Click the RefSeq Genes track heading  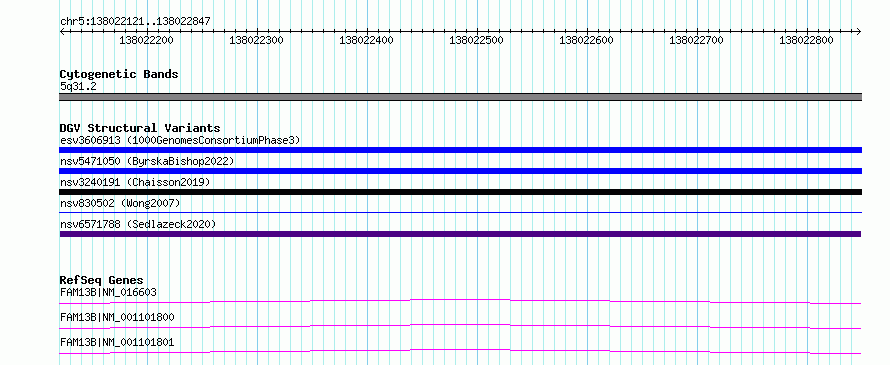point(102,280)
